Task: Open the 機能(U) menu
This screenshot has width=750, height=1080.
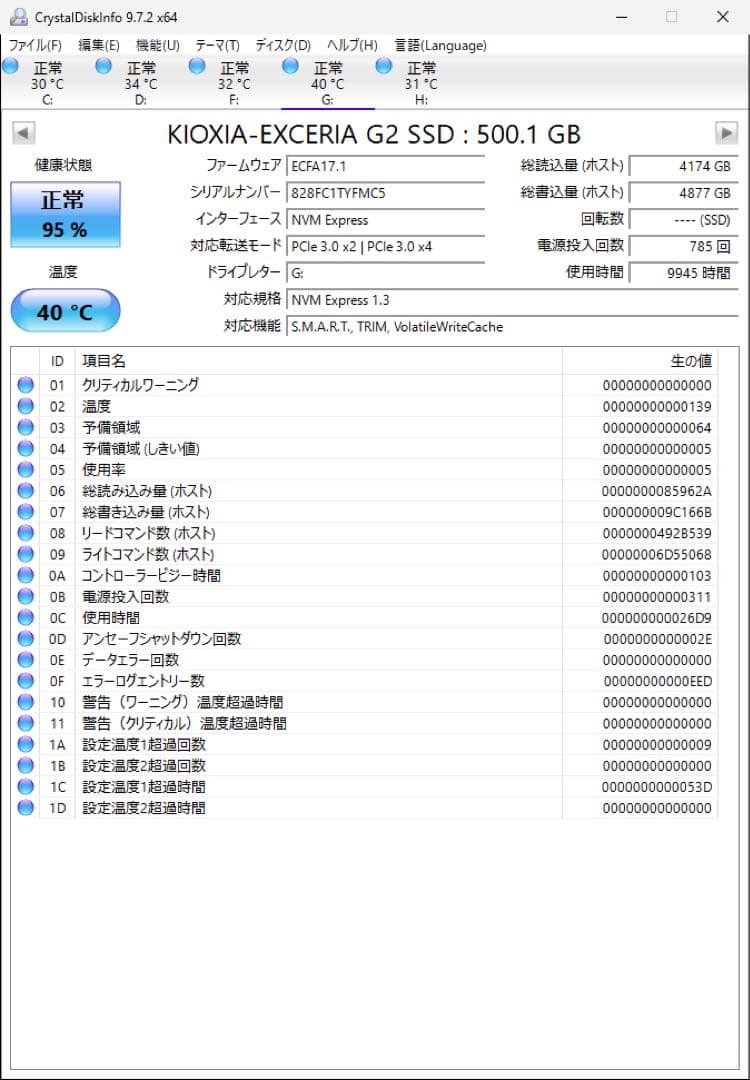Action: [158, 45]
